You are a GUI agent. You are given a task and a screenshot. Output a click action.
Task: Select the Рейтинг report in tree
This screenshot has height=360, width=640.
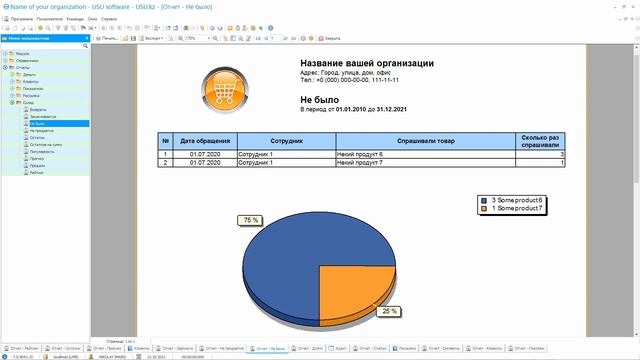click(36, 173)
